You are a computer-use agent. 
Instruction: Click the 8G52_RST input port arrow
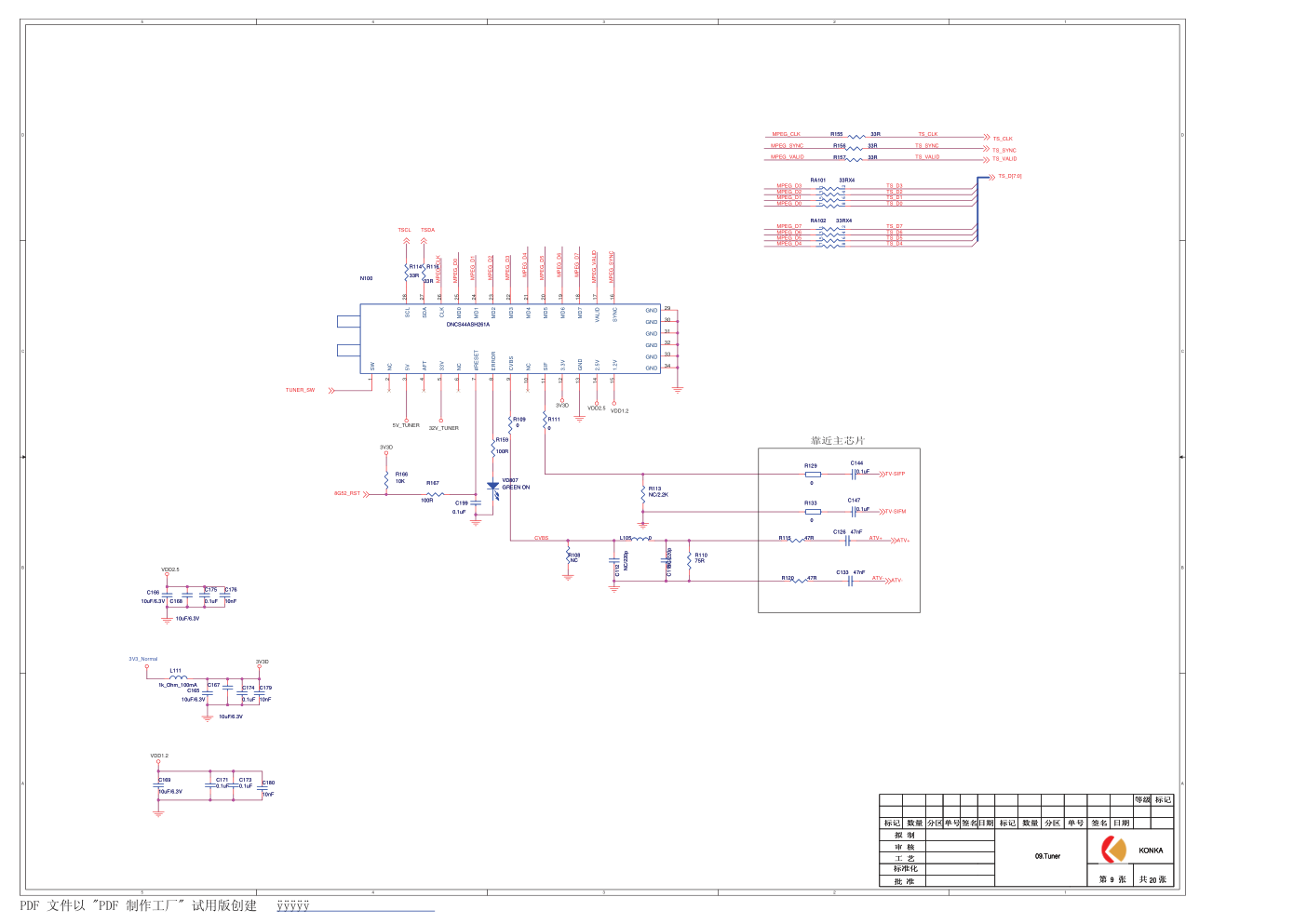click(x=367, y=494)
